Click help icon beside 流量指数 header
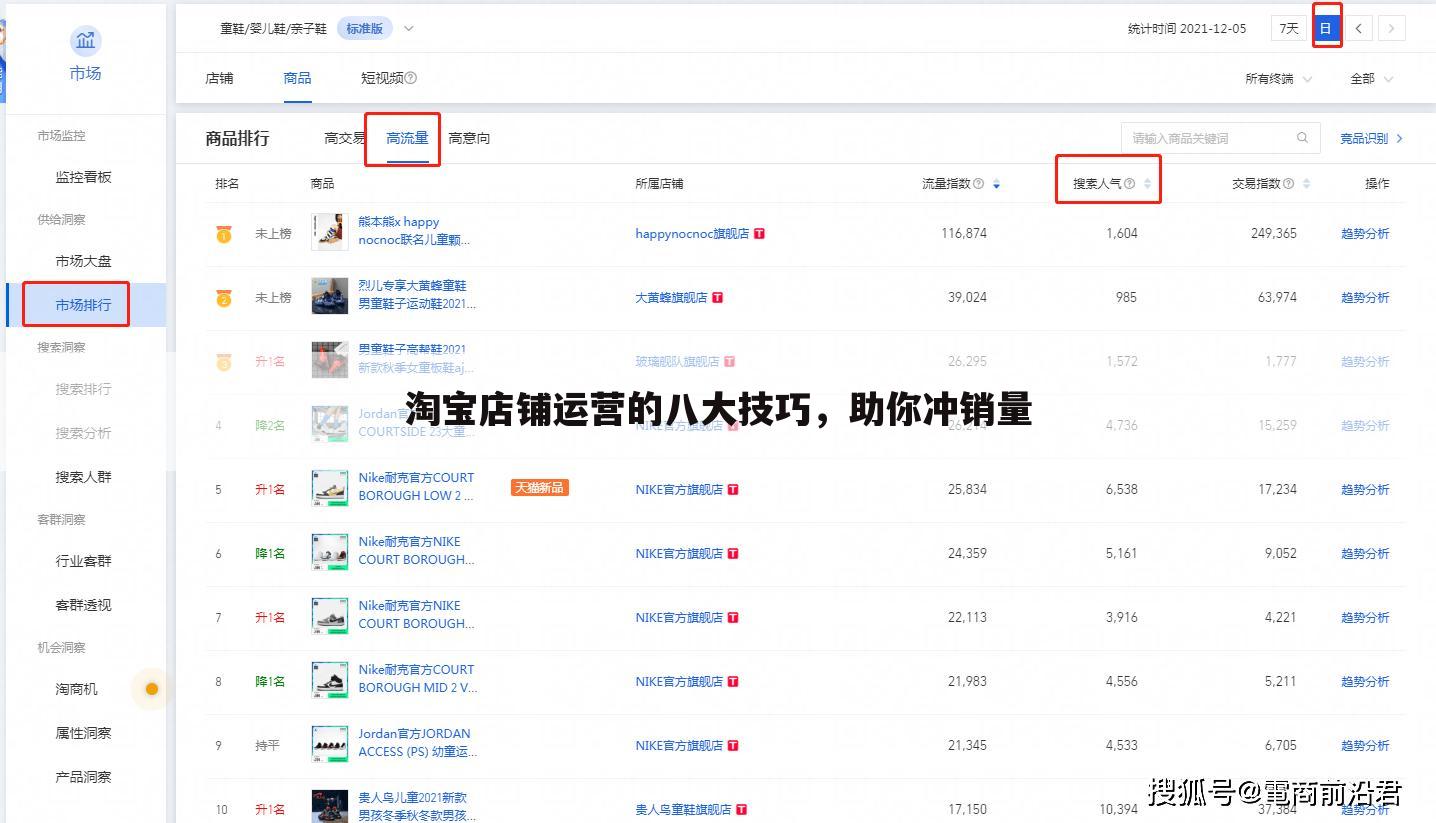Screen dimensions: 1436x823 tap(978, 184)
